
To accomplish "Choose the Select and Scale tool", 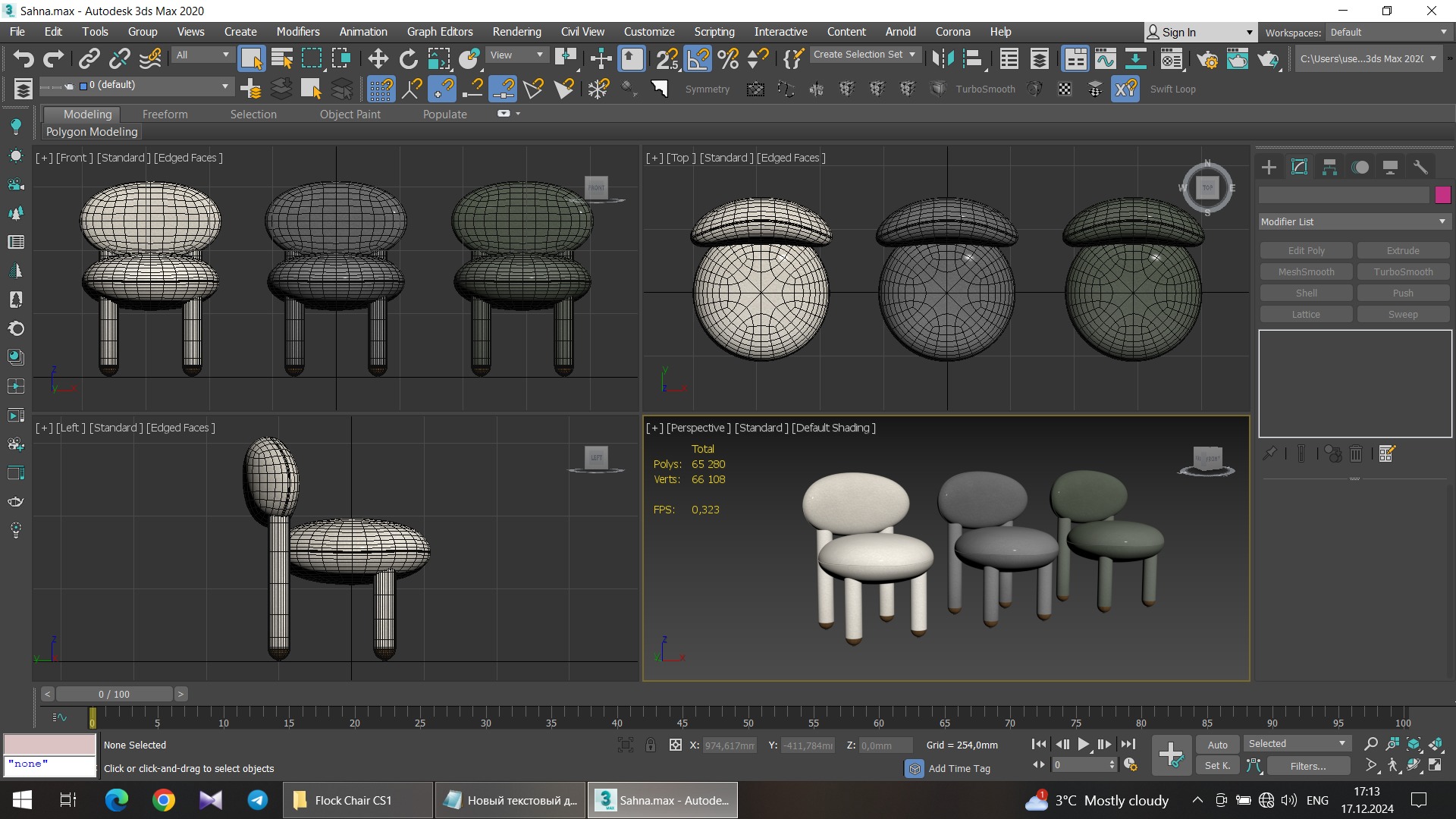I will (438, 58).
